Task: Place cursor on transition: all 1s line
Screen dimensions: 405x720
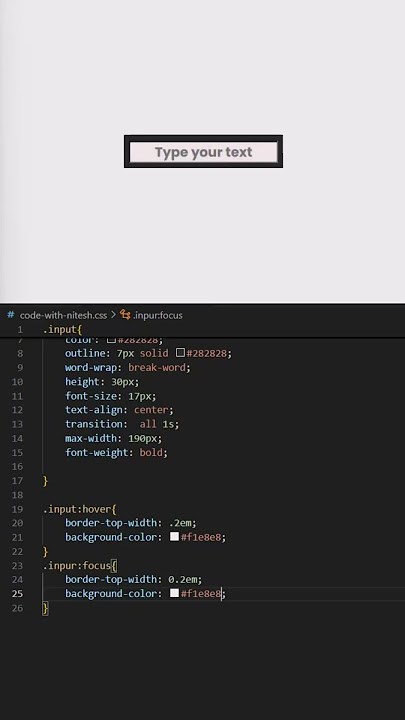Action: point(122,424)
